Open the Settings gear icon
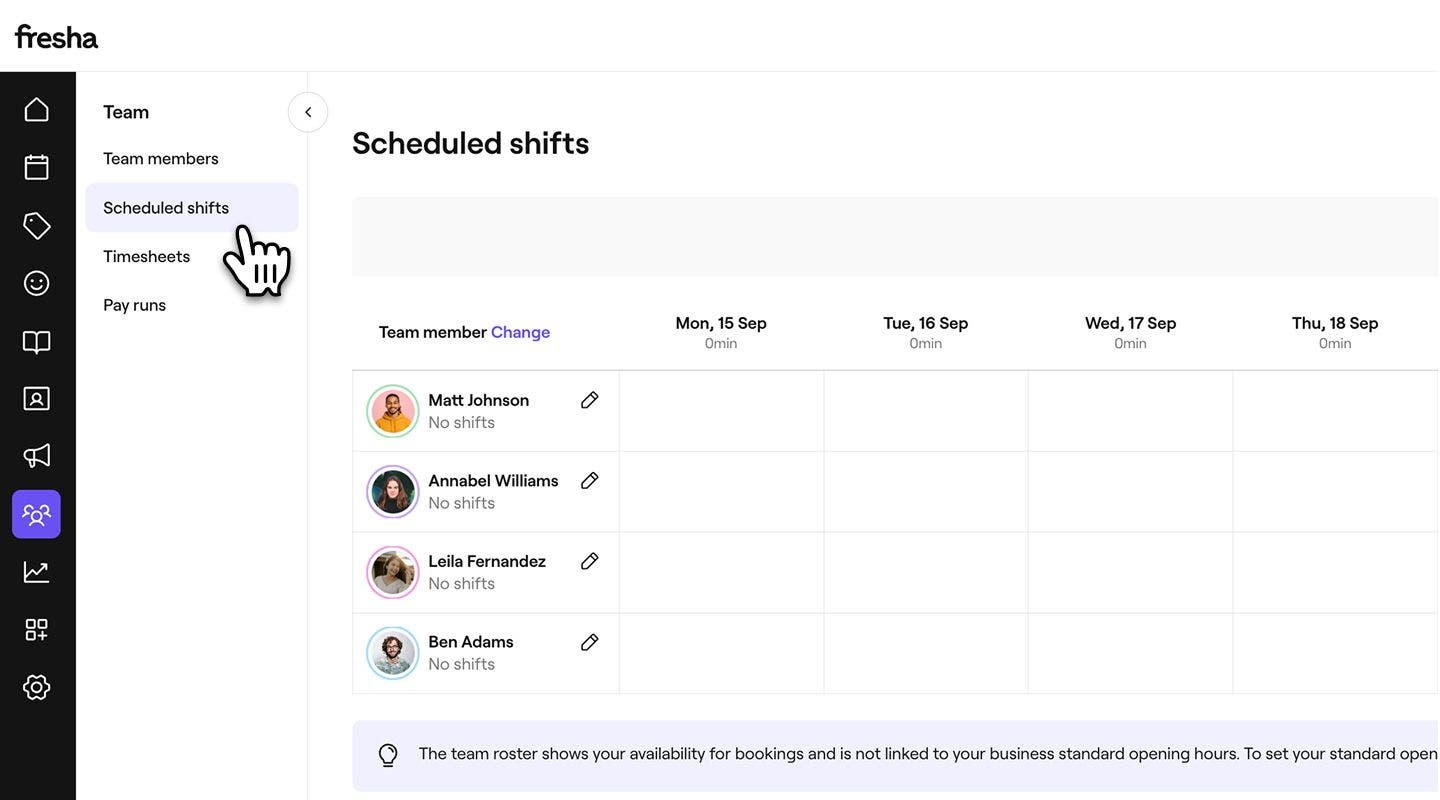1440x800 pixels. click(x=37, y=687)
